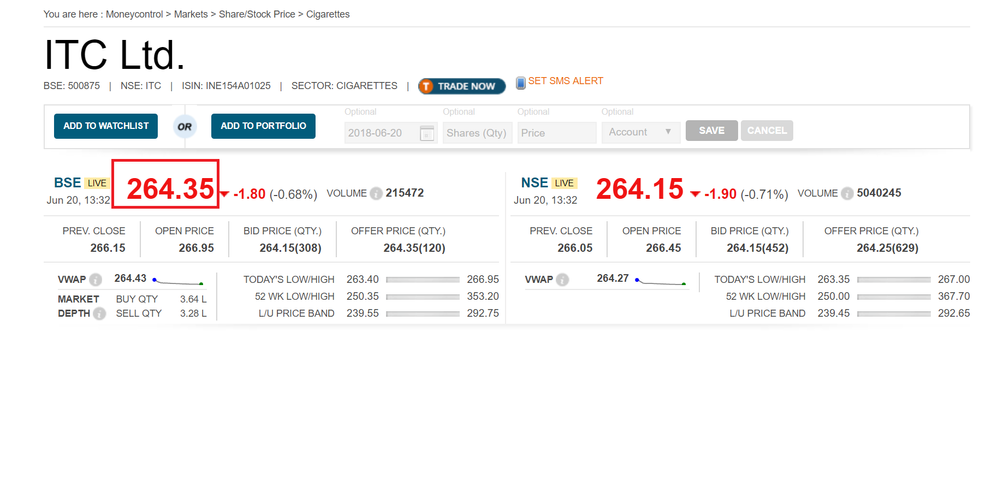Open NSE volume info icon
This screenshot has width=998, height=503.
[847, 194]
